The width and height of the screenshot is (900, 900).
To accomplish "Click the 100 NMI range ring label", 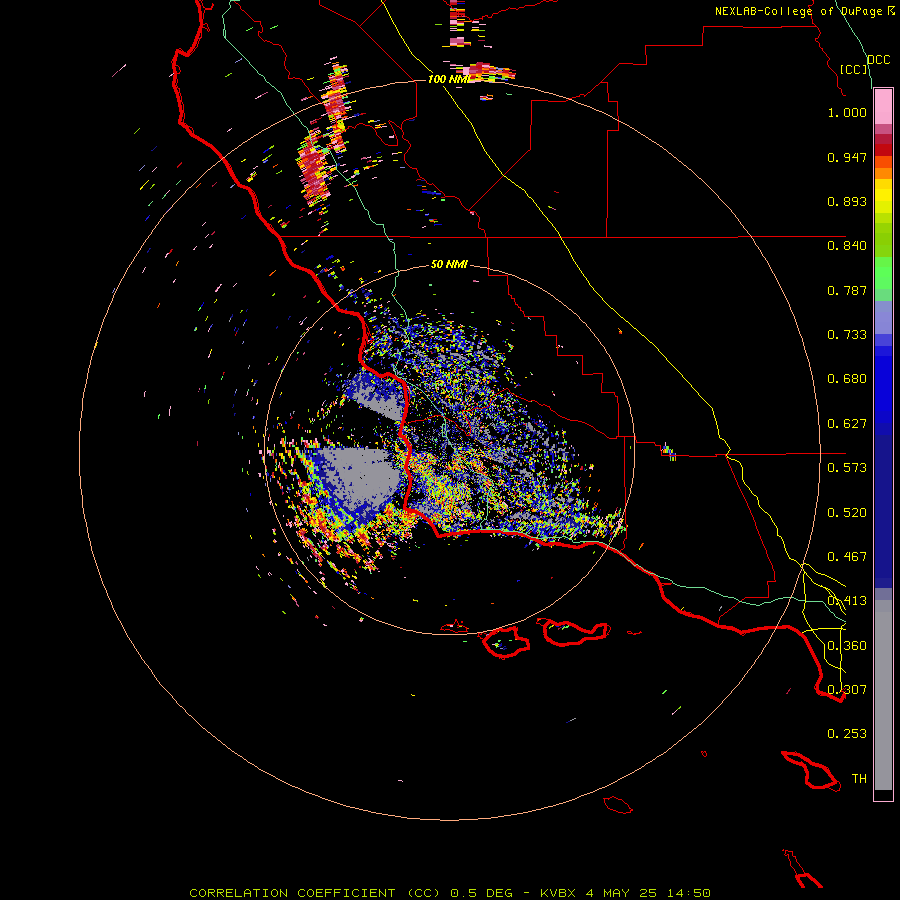I will point(448,79).
